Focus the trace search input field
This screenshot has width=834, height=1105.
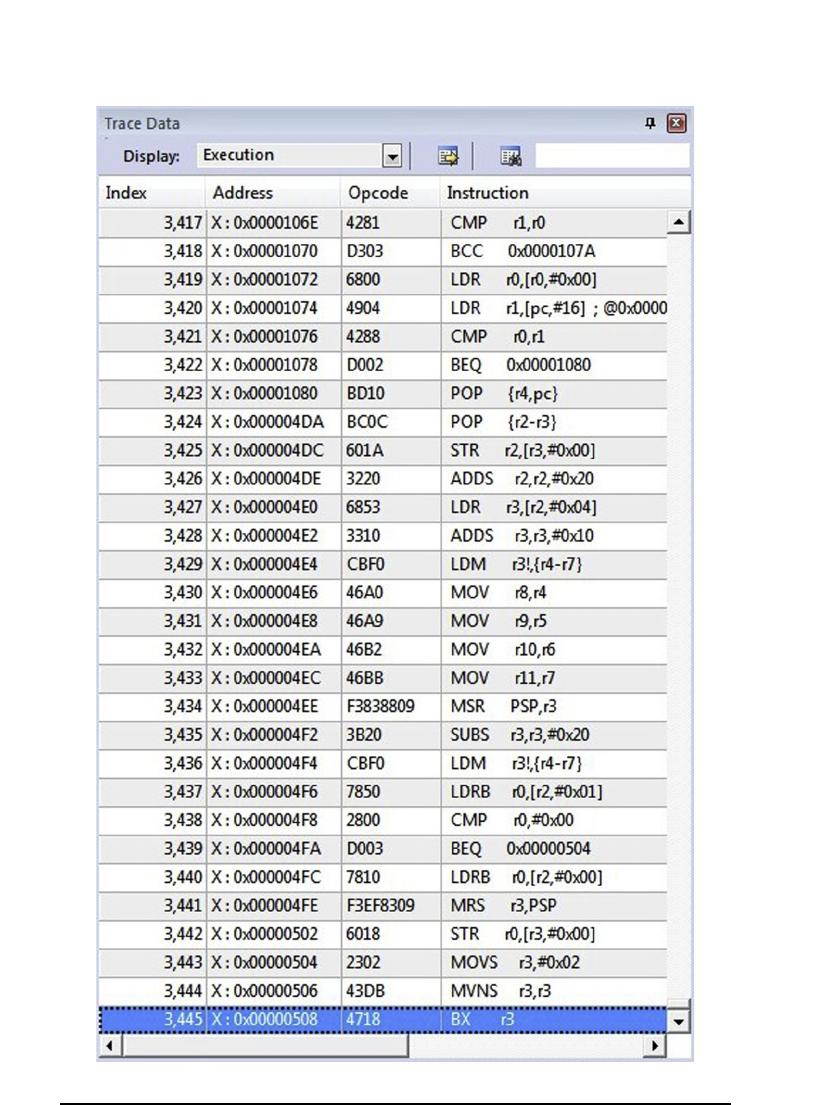click(x=612, y=156)
